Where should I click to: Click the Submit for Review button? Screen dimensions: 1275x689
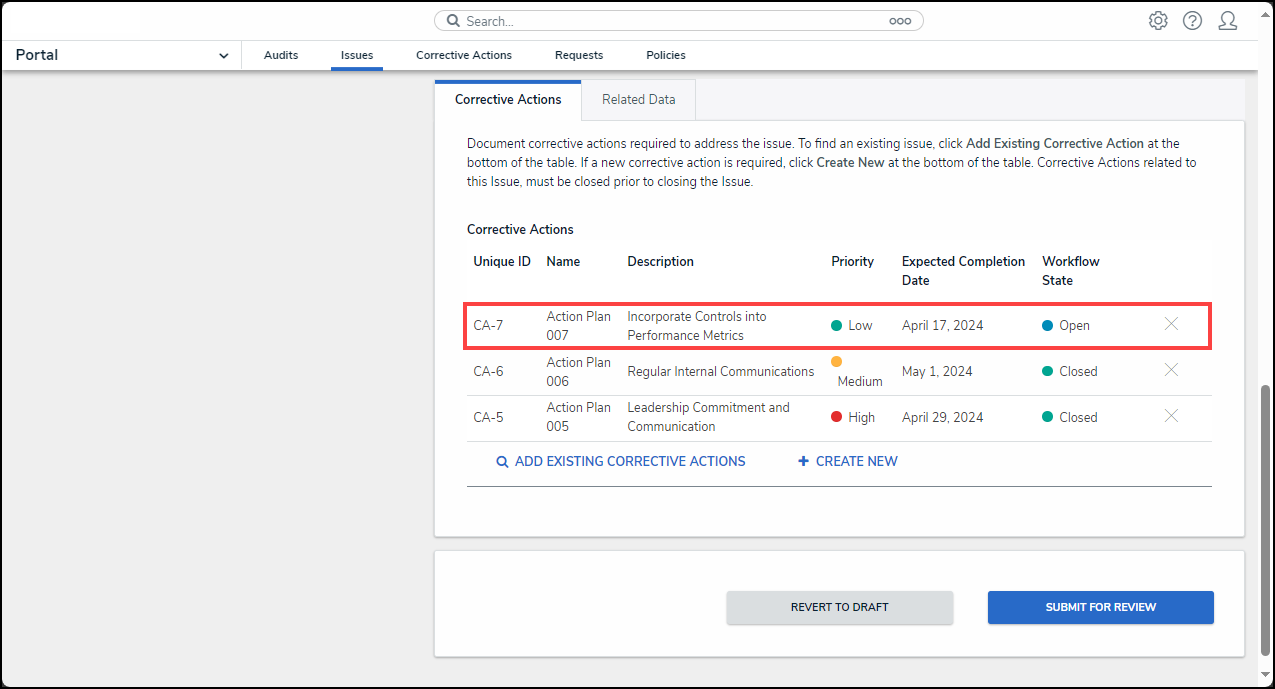1100,607
